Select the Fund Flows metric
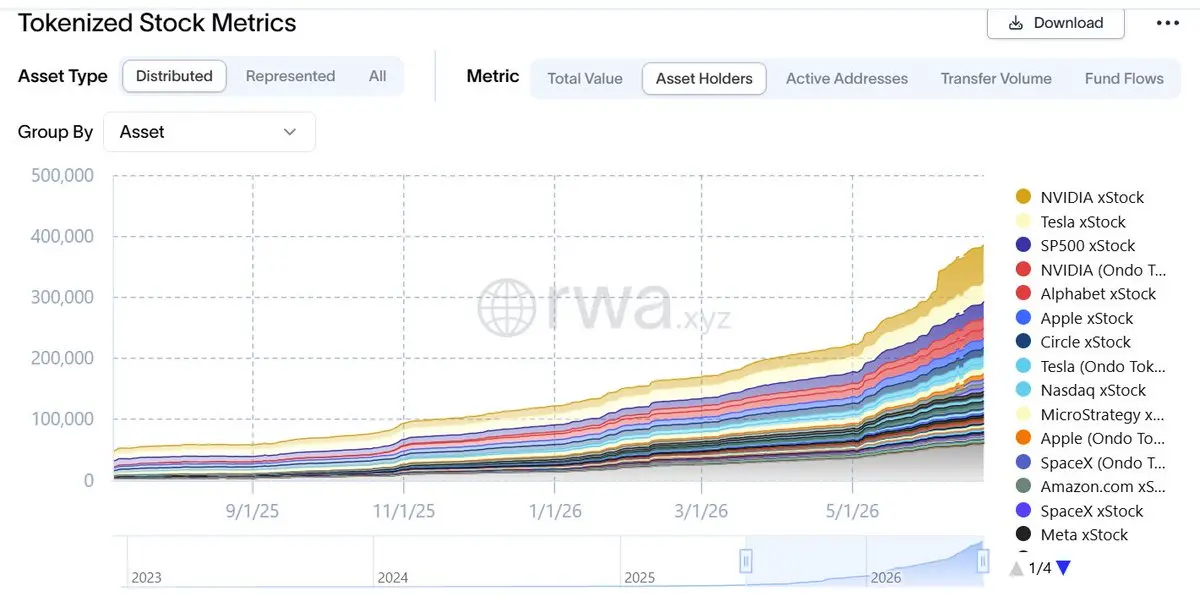Viewport: 1200px width, 602px height. pos(1124,78)
